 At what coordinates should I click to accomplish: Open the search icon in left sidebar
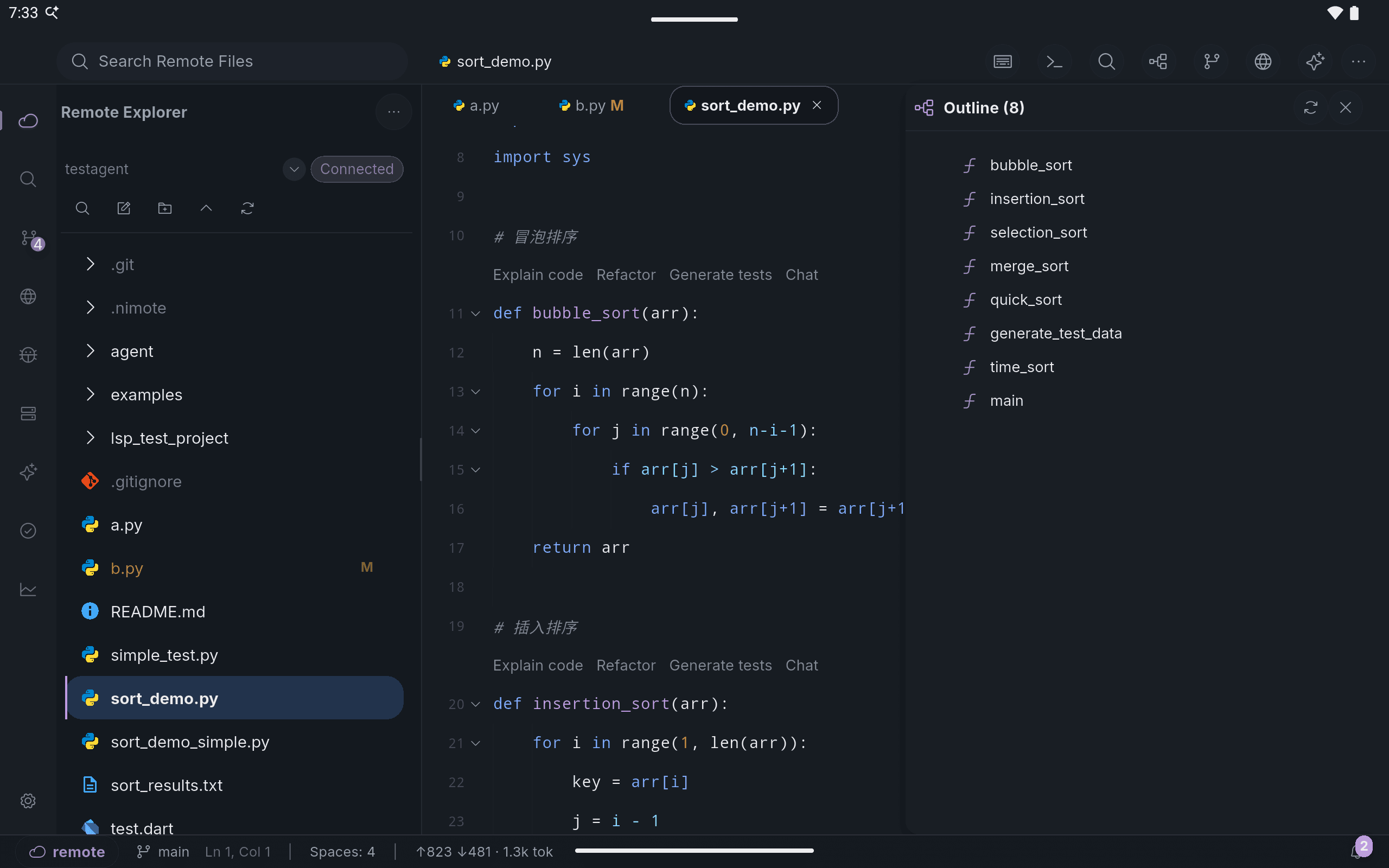[x=28, y=179]
